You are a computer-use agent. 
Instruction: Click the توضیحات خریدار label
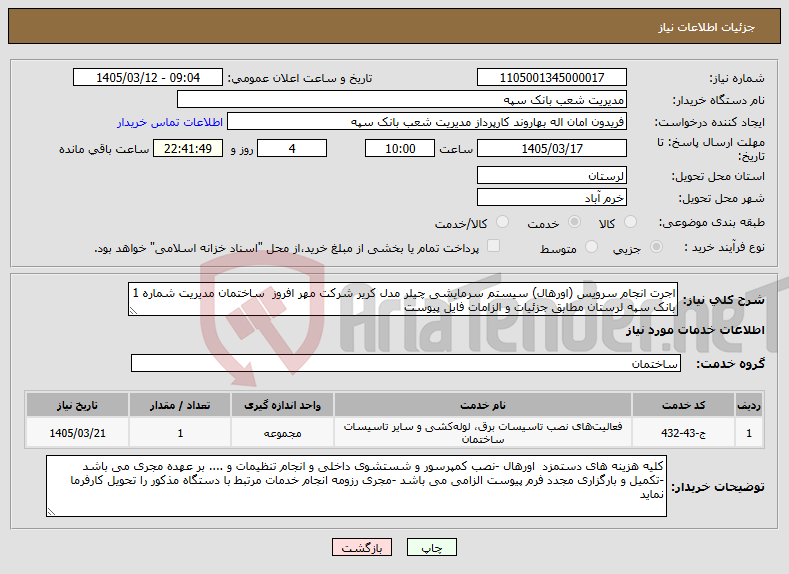(x=718, y=486)
